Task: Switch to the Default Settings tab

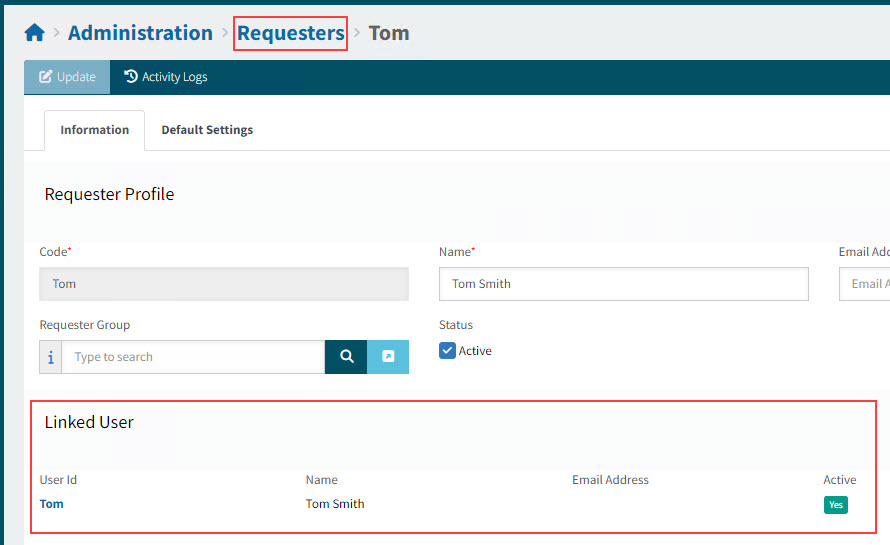Action: click(x=207, y=130)
